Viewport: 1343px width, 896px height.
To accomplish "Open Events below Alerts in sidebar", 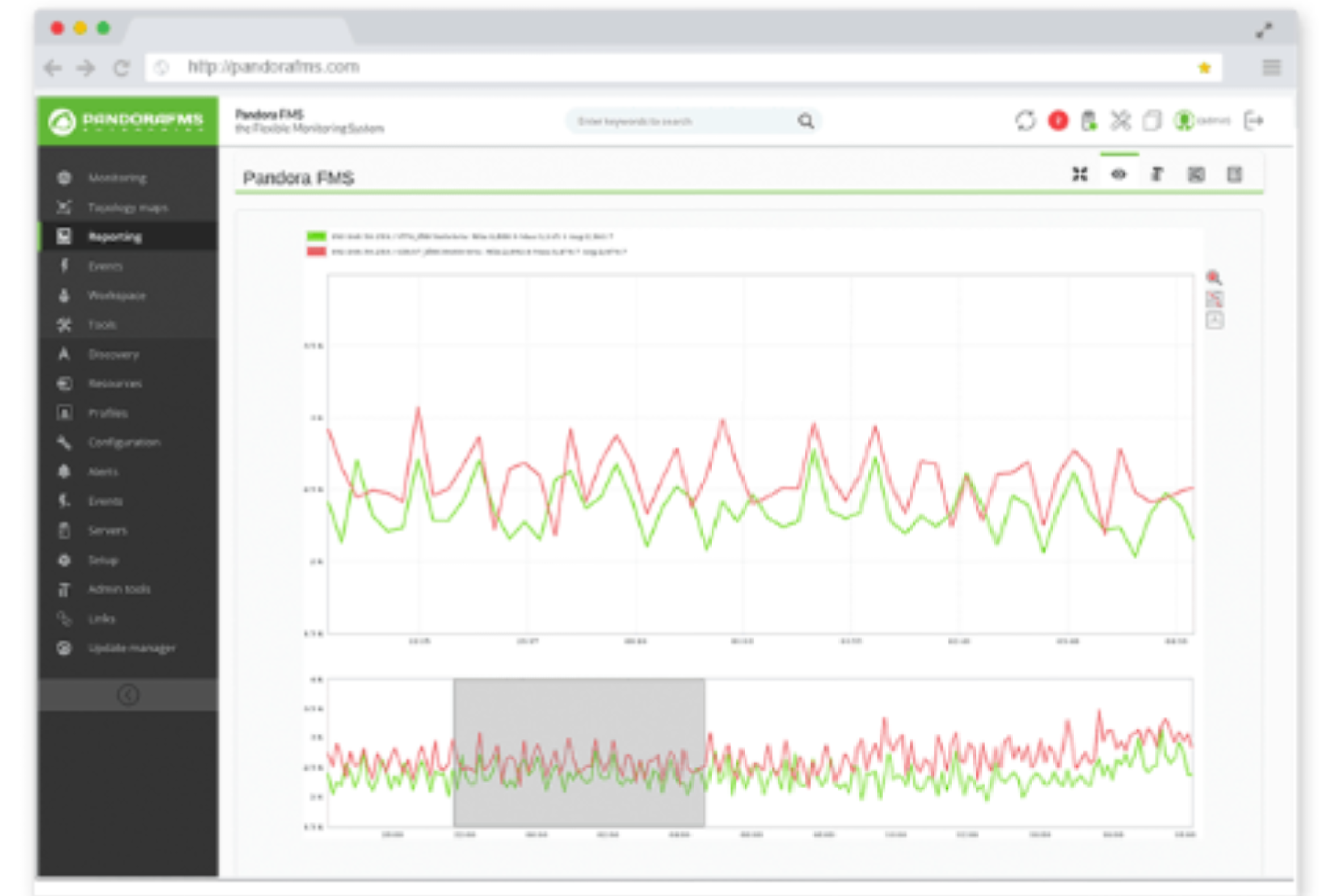I will 128,501.
